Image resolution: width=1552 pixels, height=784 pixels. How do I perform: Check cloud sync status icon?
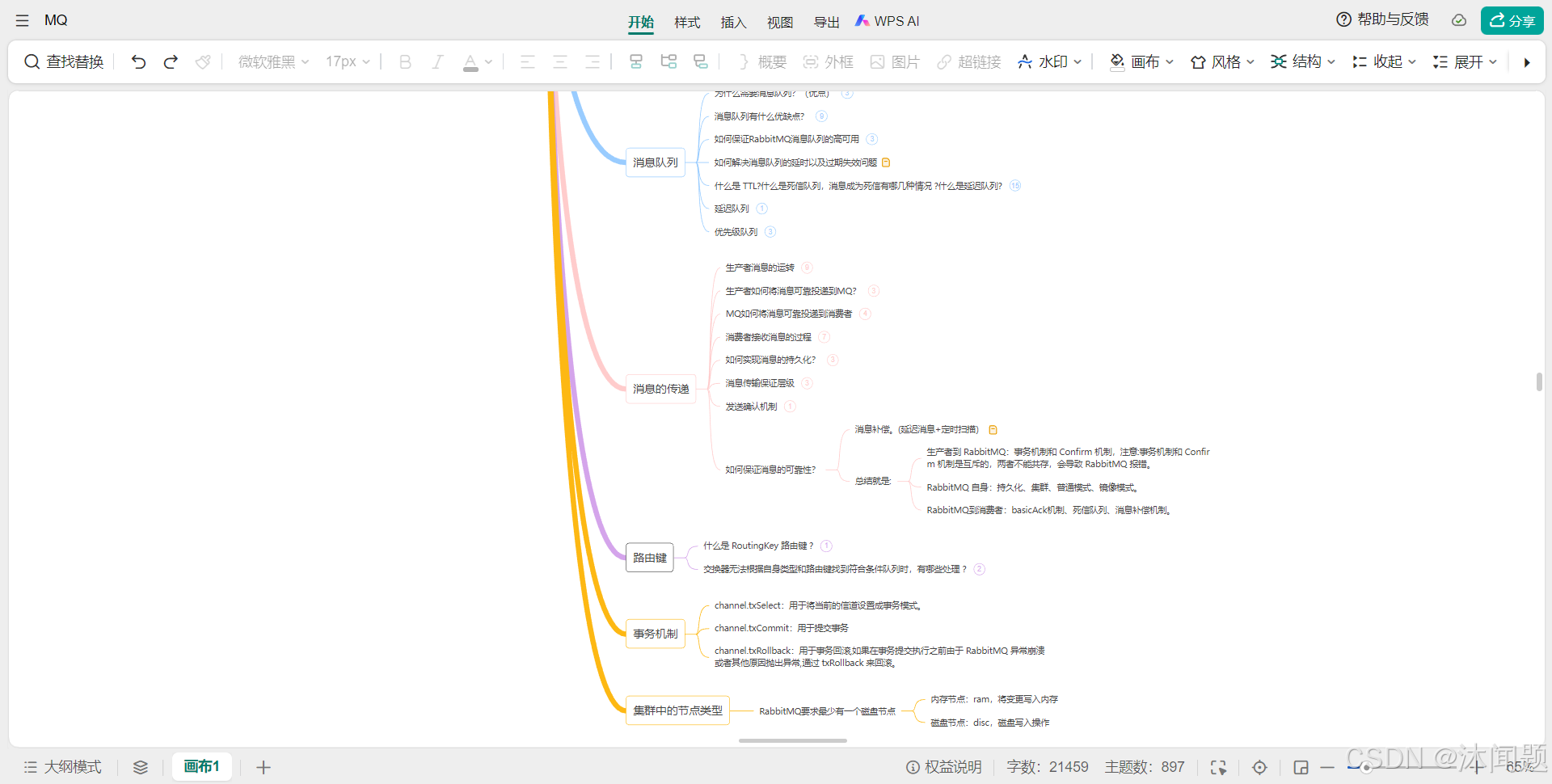tap(1458, 20)
